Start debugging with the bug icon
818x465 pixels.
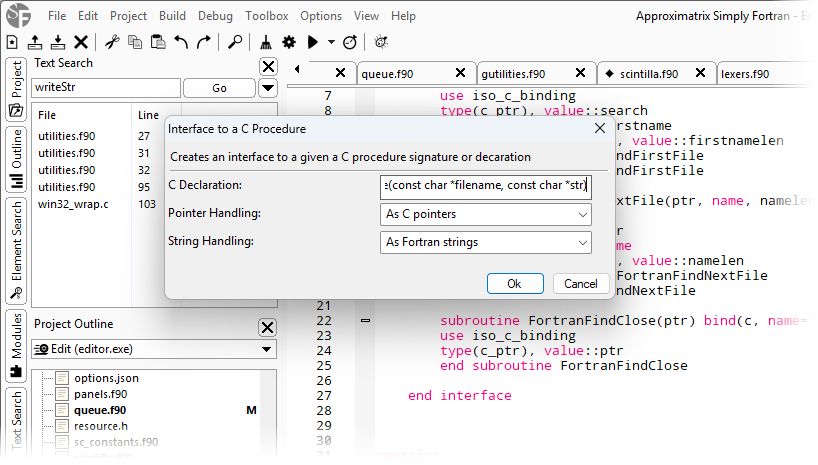point(381,42)
